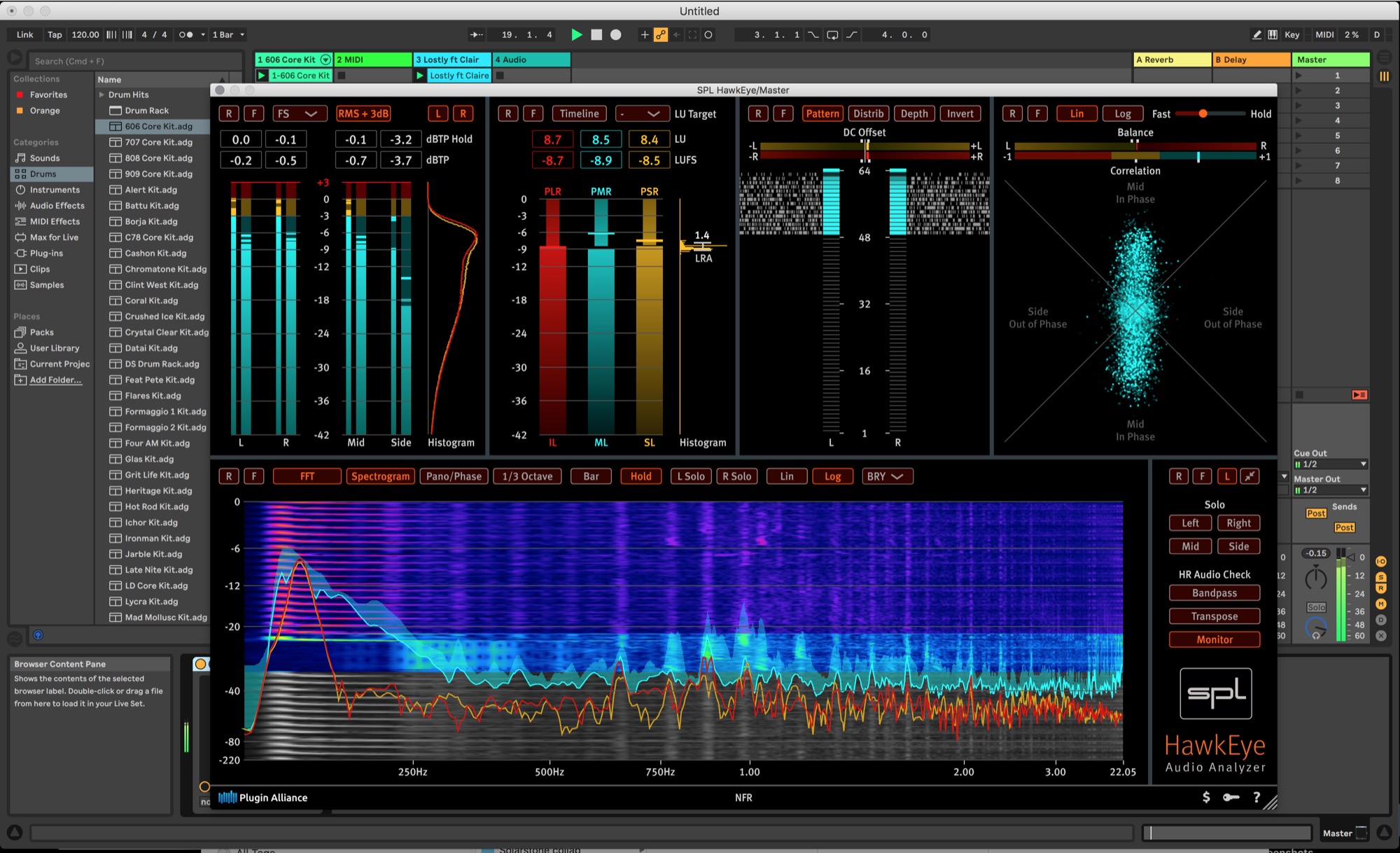
Task: Click the Timeline button in loudness meter
Action: (x=579, y=113)
